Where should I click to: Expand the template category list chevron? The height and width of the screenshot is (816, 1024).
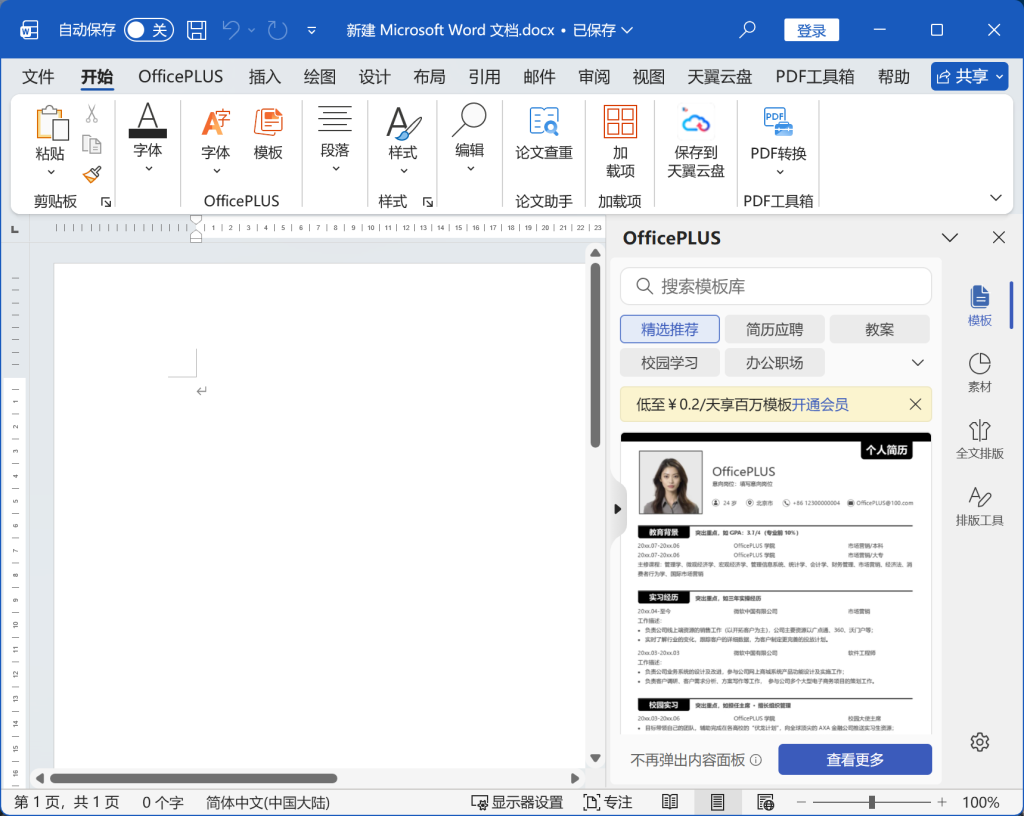coord(917,362)
